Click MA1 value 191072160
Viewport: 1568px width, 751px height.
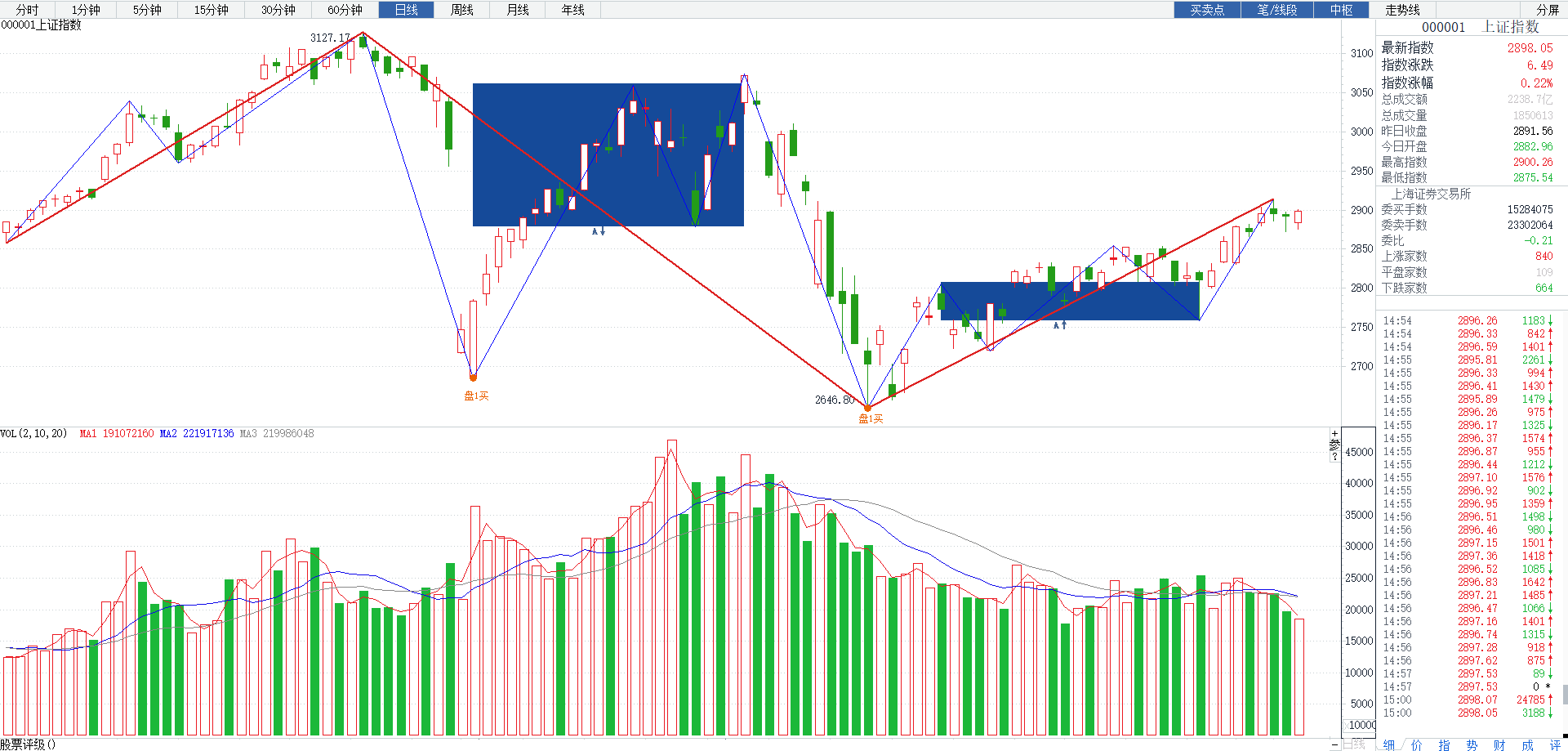[x=128, y=433]
